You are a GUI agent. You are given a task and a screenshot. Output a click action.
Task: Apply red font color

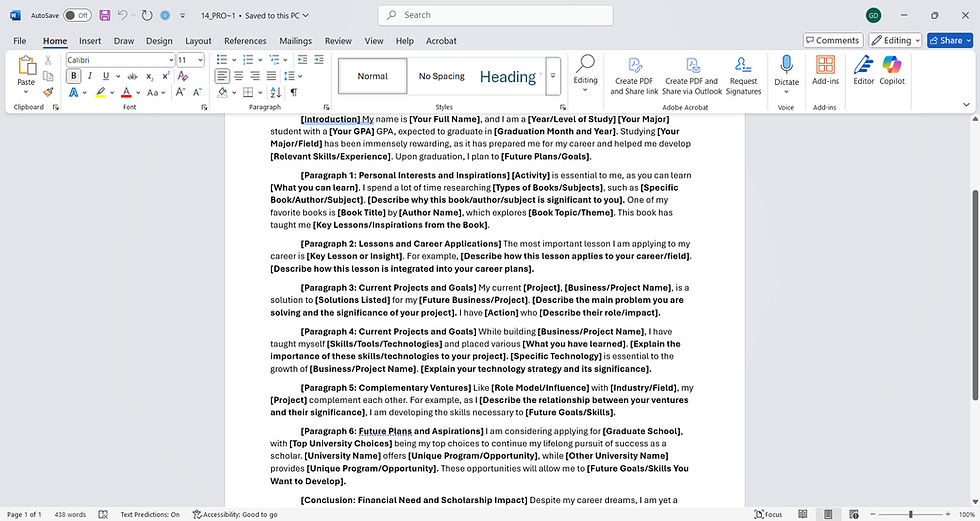click(x=126, y=92)
